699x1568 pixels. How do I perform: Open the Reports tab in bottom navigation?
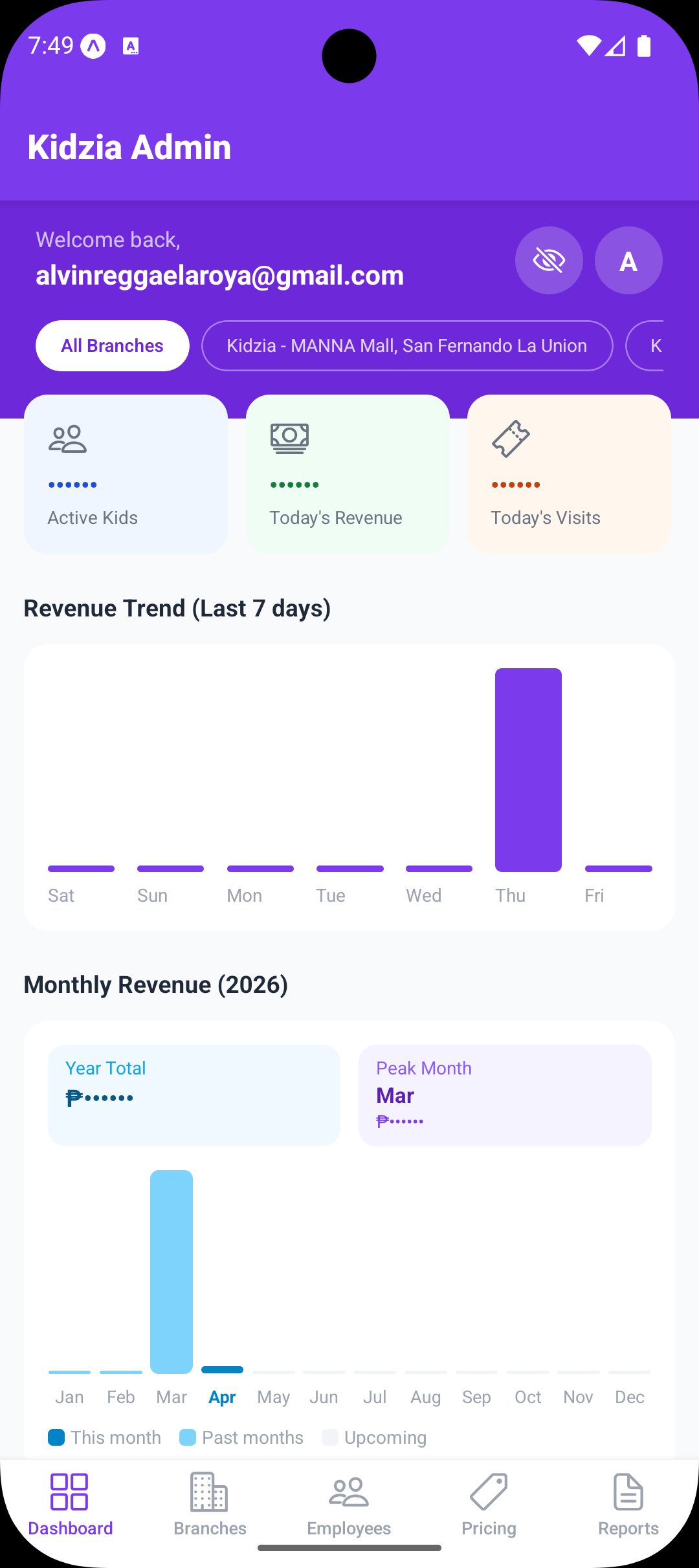[x=628, y=1505]
